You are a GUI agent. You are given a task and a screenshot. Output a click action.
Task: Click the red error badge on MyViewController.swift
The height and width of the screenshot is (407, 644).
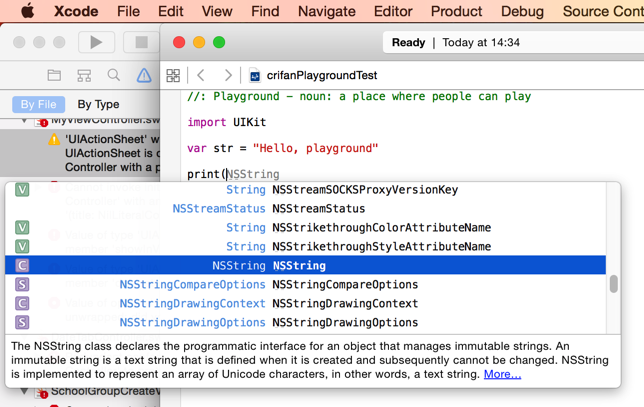pos(44,123)
